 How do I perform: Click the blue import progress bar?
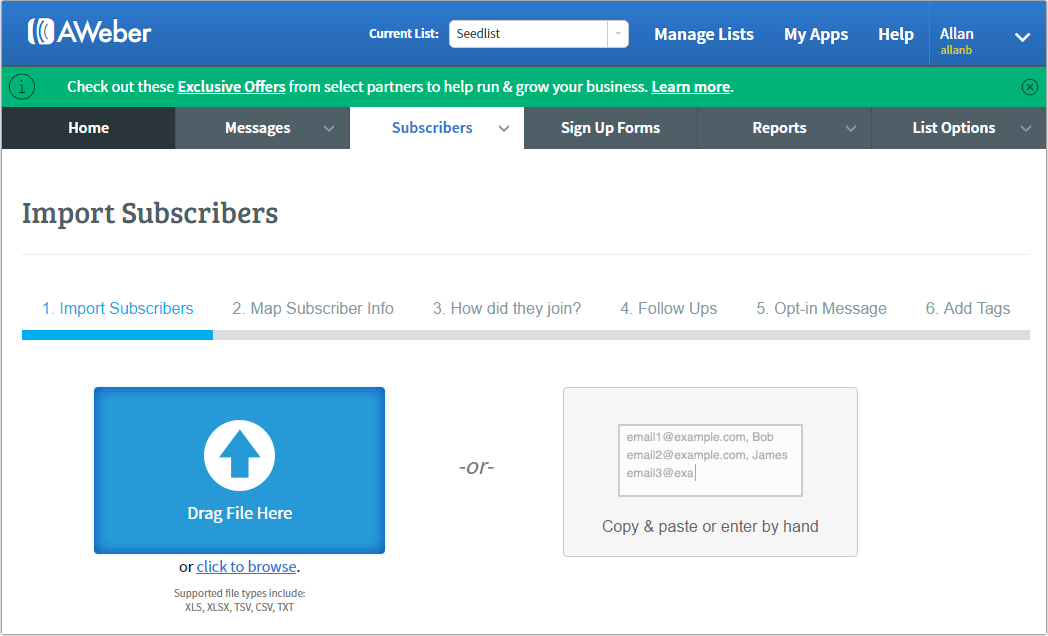pyautogui.click(x=117, y=334)
